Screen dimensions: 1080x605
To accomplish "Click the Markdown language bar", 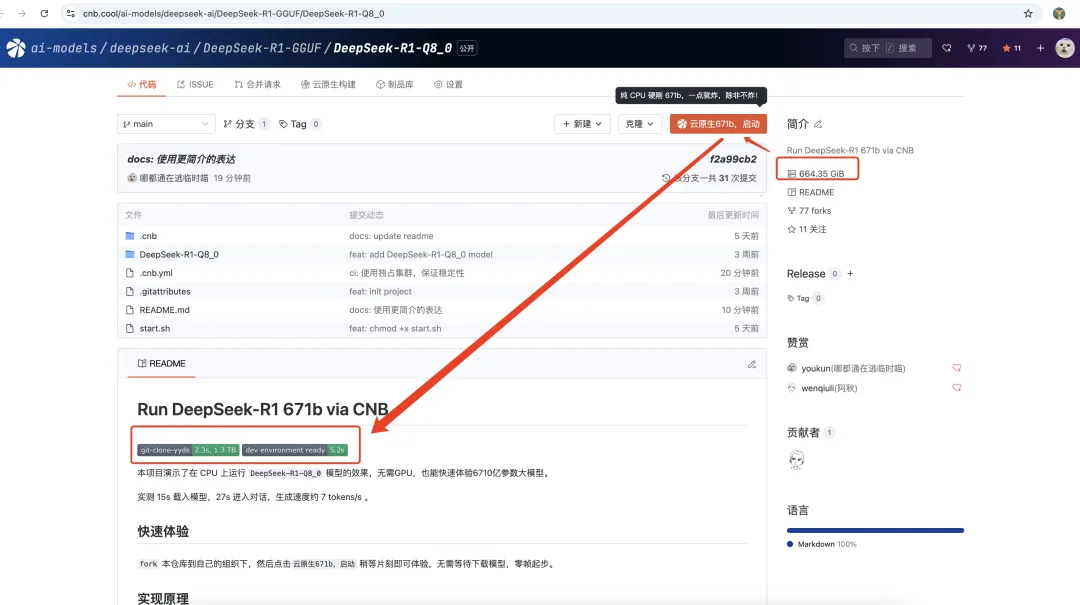I will [875, 531].
